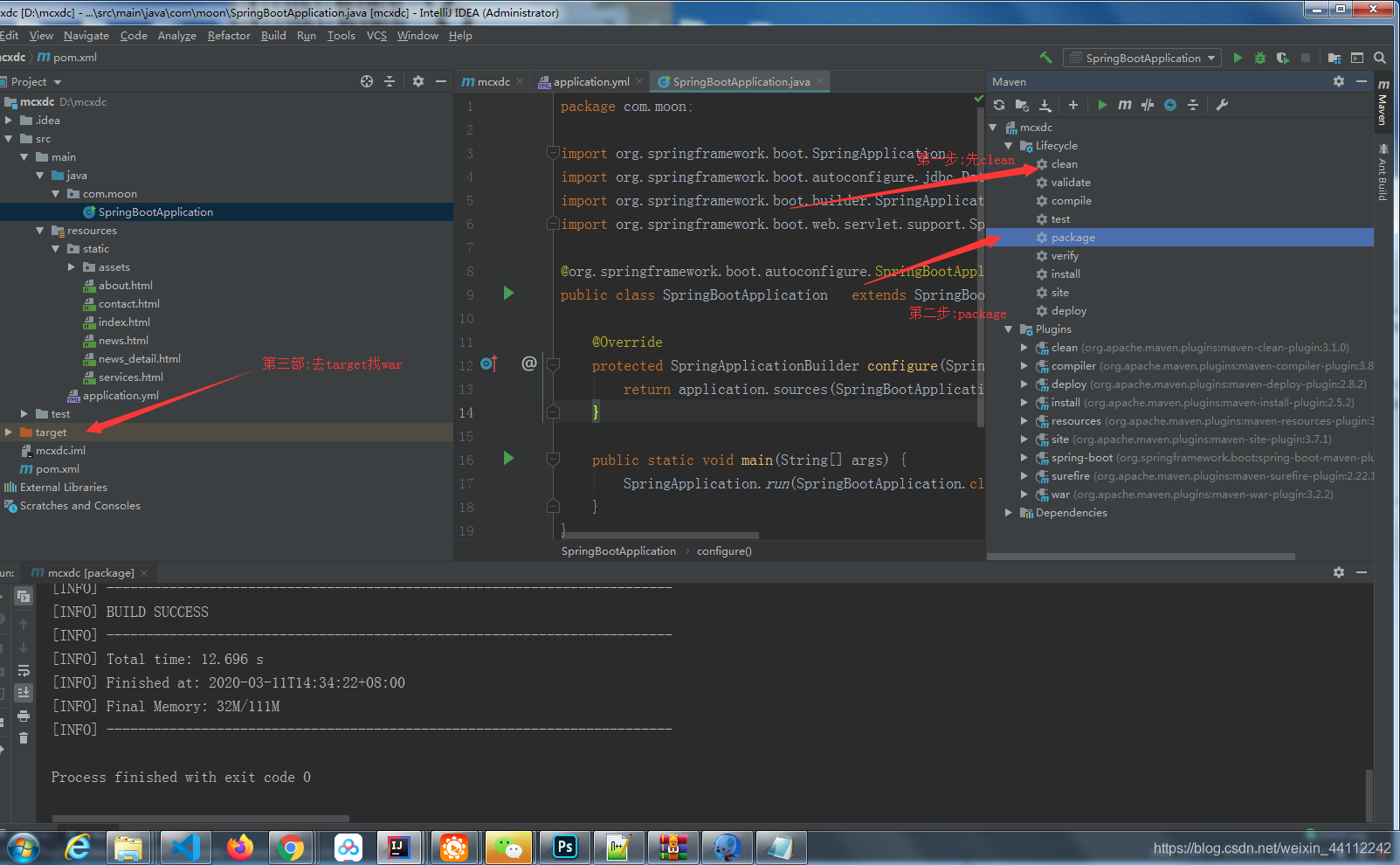Select the install lifecycle phase

tap(1065, 274)
